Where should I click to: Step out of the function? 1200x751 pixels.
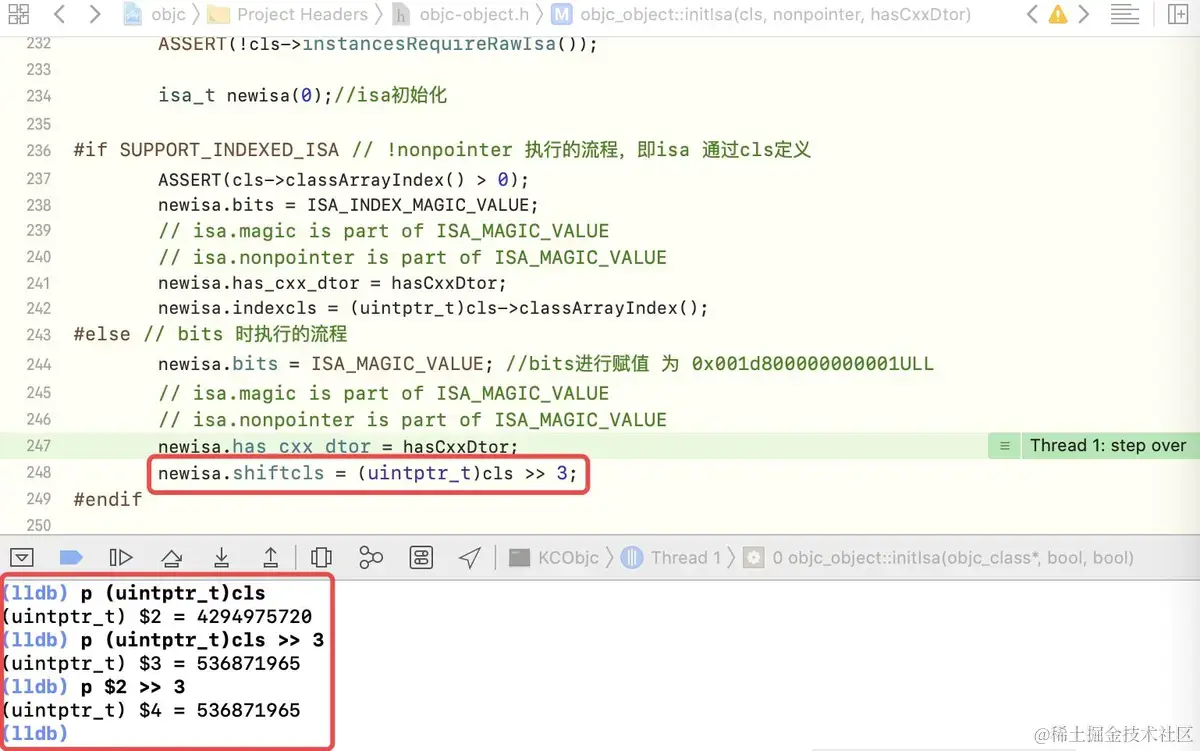270,557
